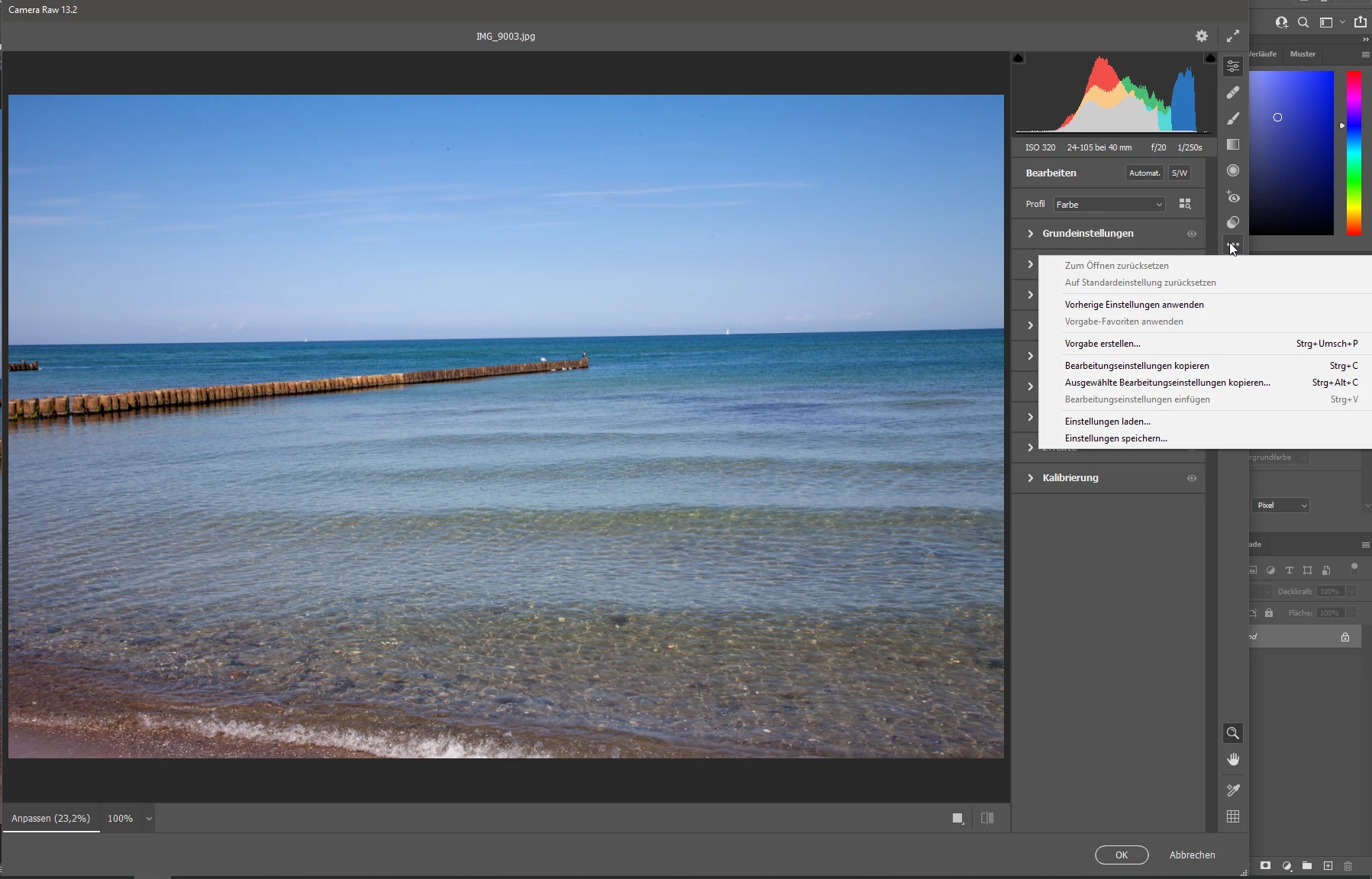
Task: Toggle before/after view icon
Action: click(987, 818)
